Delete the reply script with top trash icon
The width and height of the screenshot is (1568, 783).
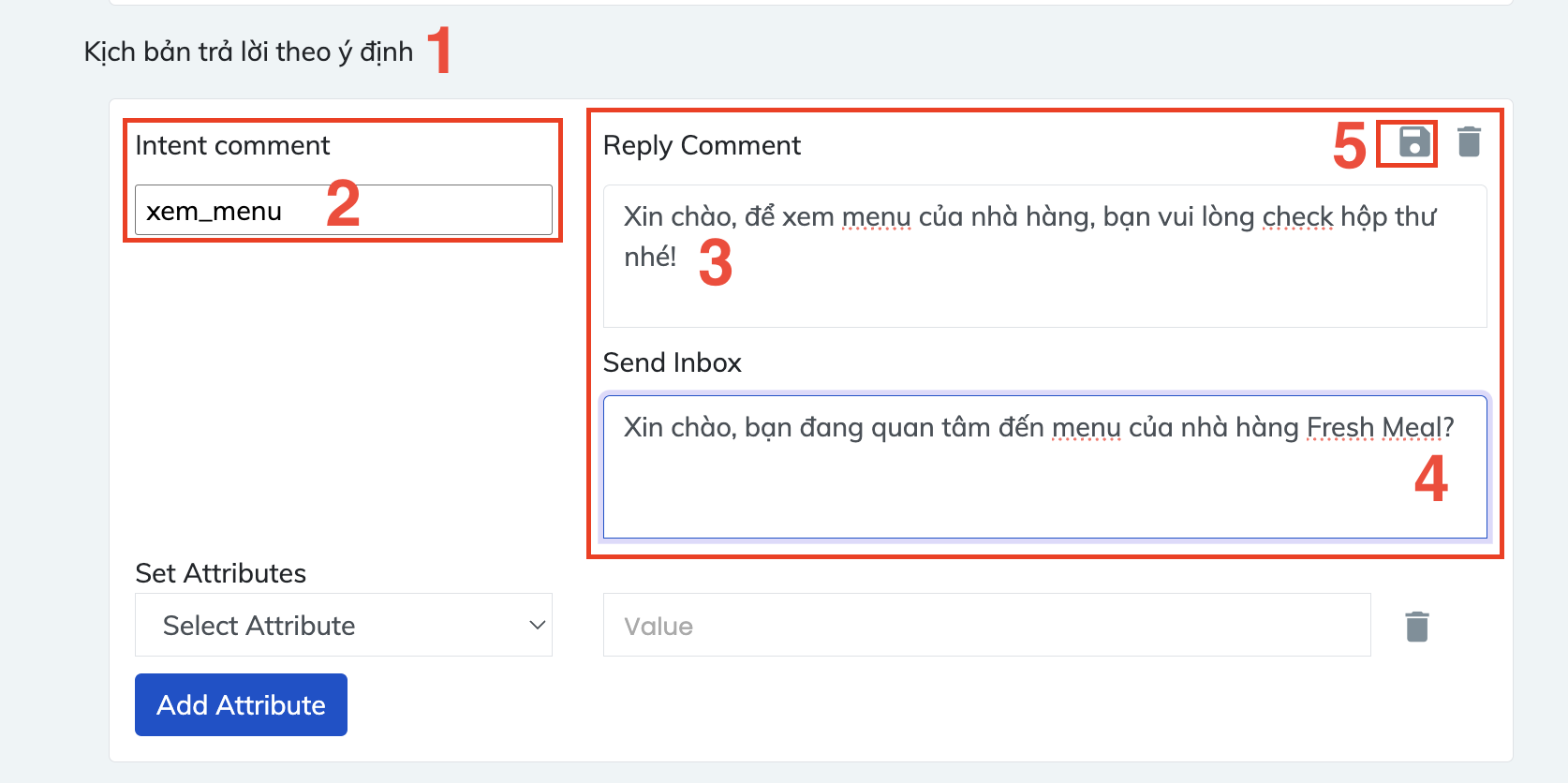[x=1469, y=142]
